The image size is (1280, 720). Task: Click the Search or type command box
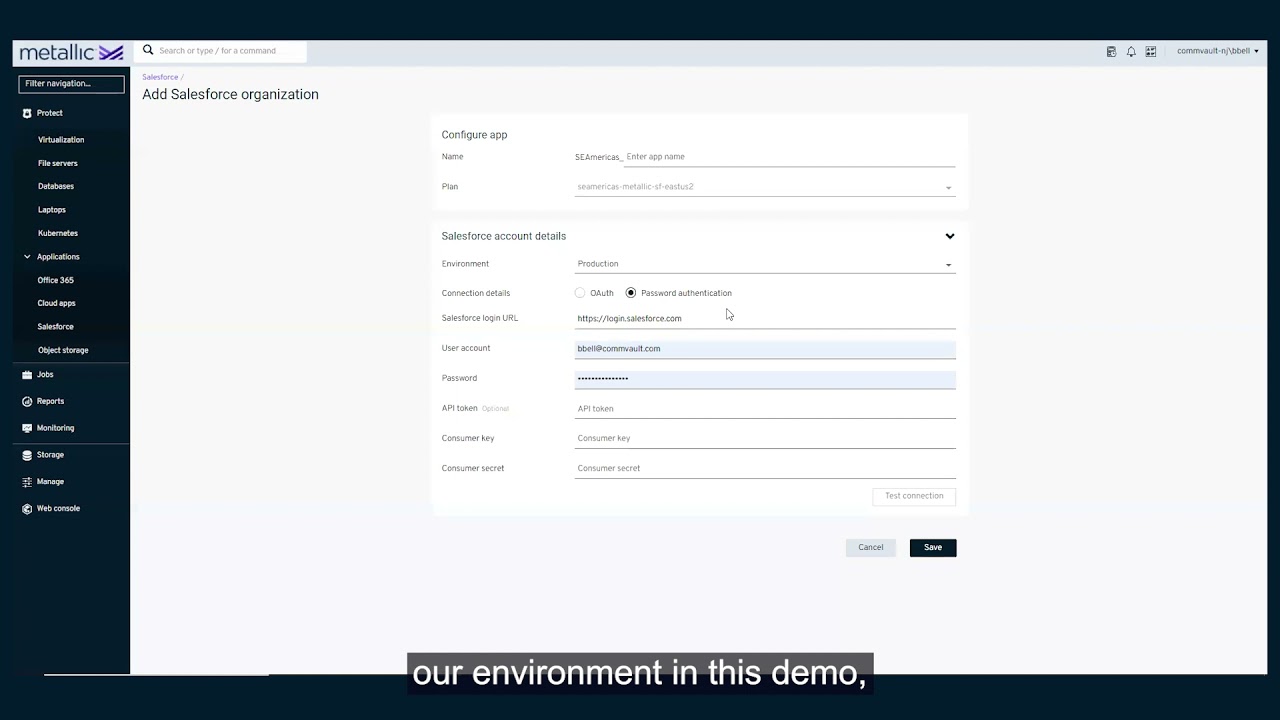tap(222, 51)
